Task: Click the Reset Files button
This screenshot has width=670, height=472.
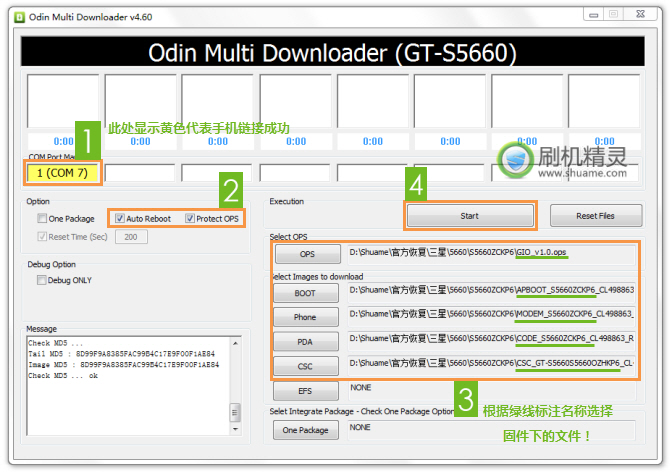Action: 596,216
